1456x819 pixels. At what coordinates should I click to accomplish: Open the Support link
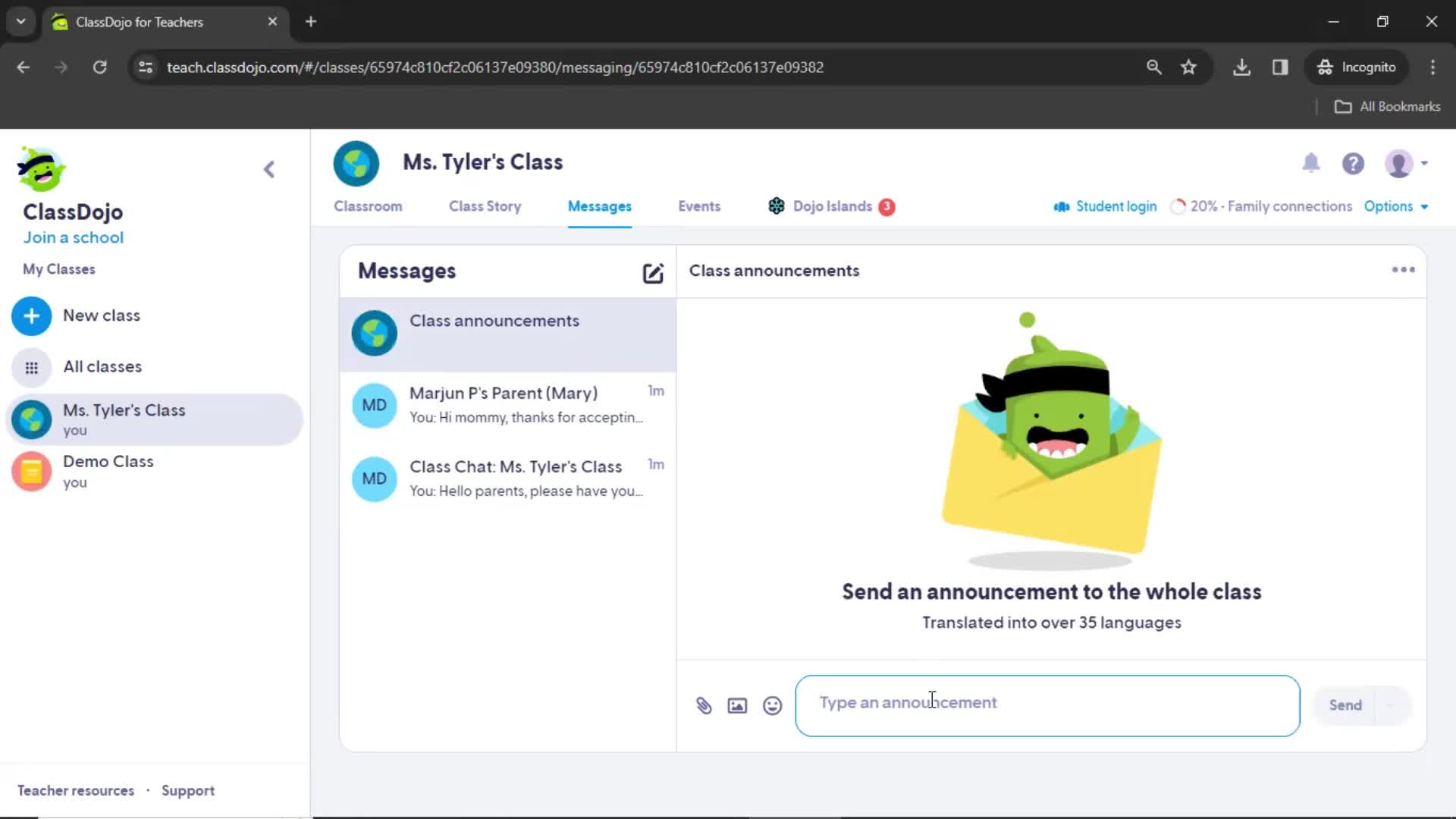click(187, 791)
